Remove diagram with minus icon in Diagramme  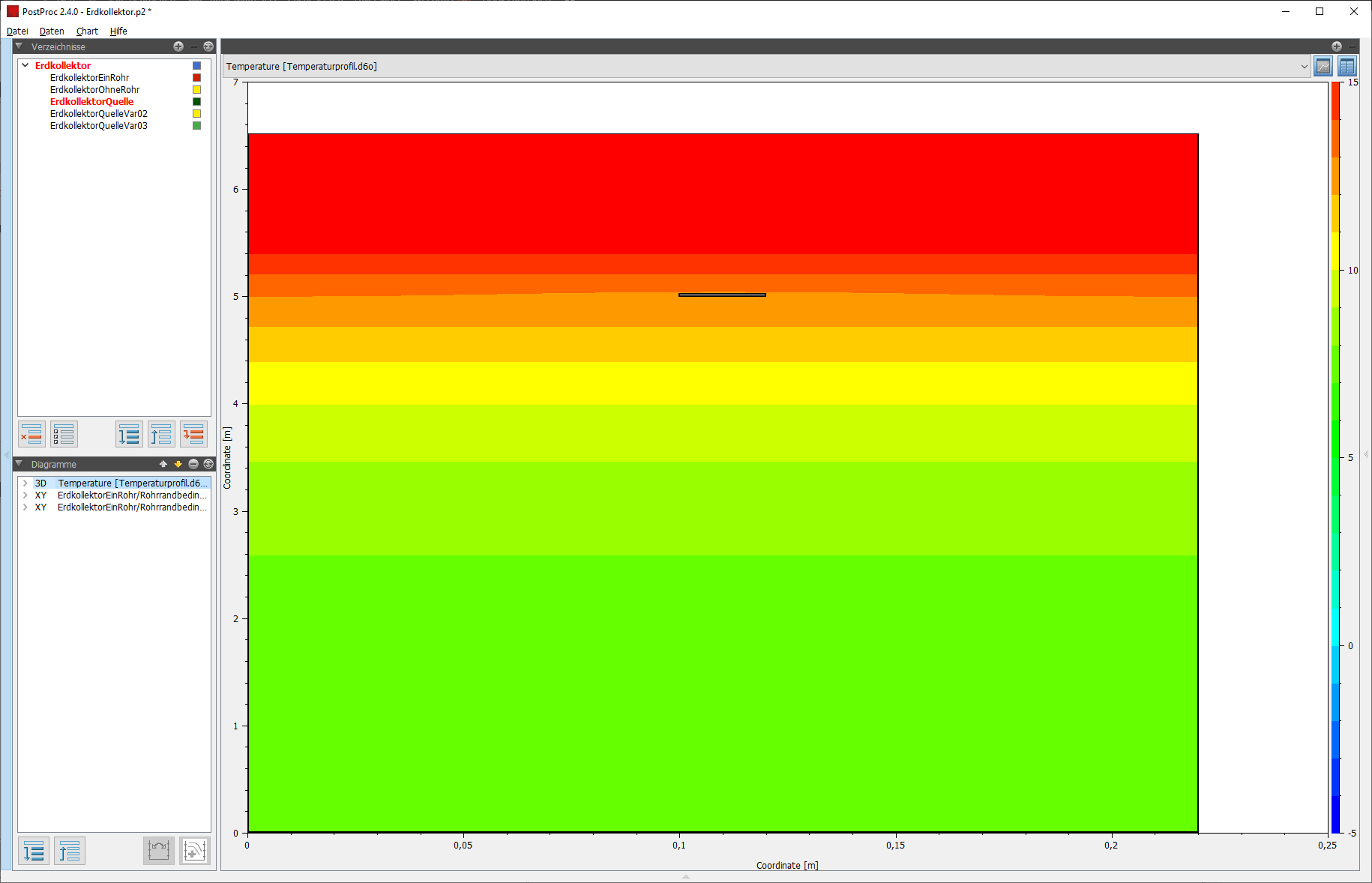[193, 464]
